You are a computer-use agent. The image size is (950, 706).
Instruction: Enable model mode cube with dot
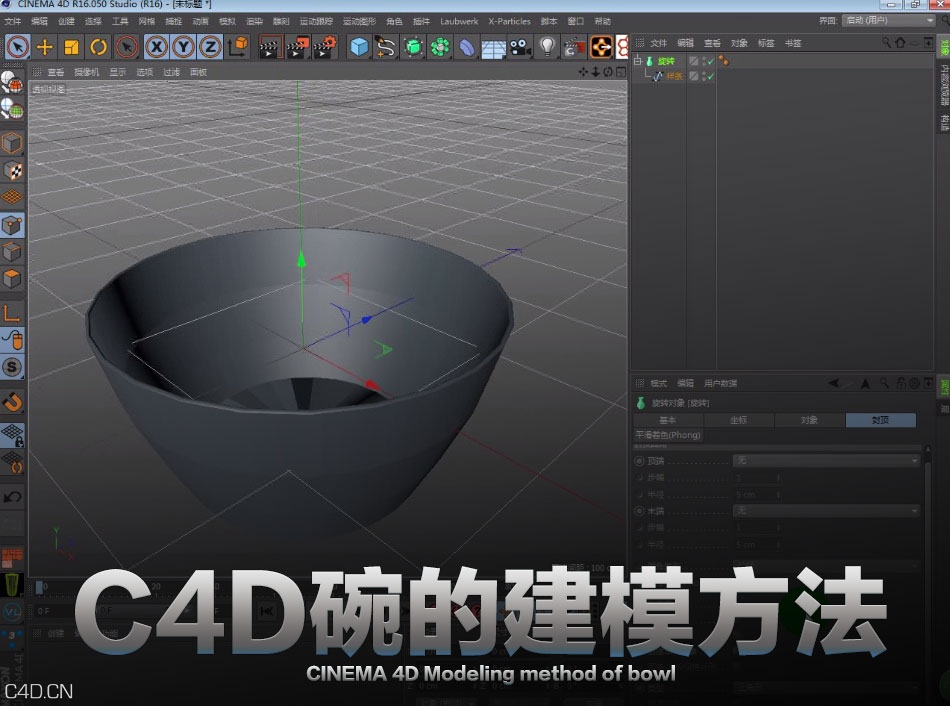12,225
